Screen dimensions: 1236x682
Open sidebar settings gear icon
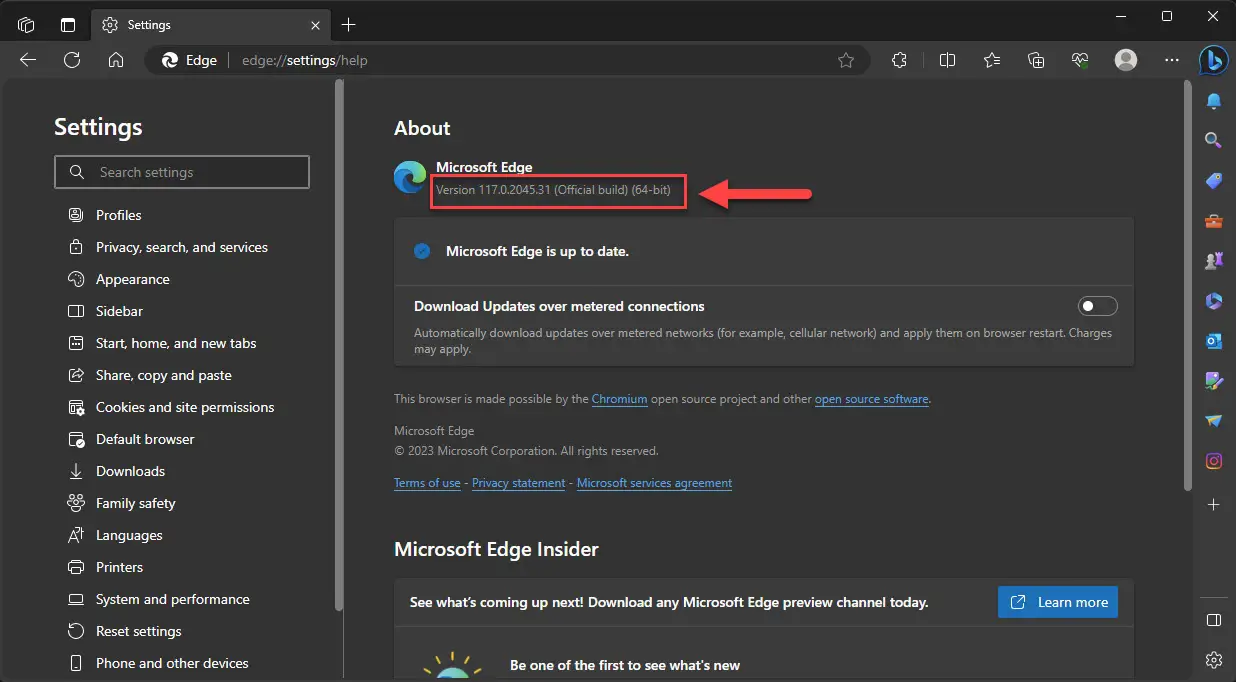click(1214, 660)
